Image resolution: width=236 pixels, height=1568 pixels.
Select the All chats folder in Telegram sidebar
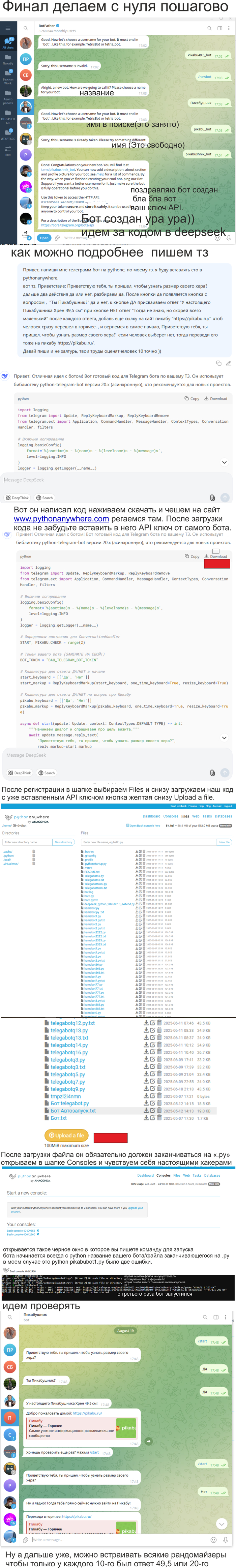tap(8, 42)
